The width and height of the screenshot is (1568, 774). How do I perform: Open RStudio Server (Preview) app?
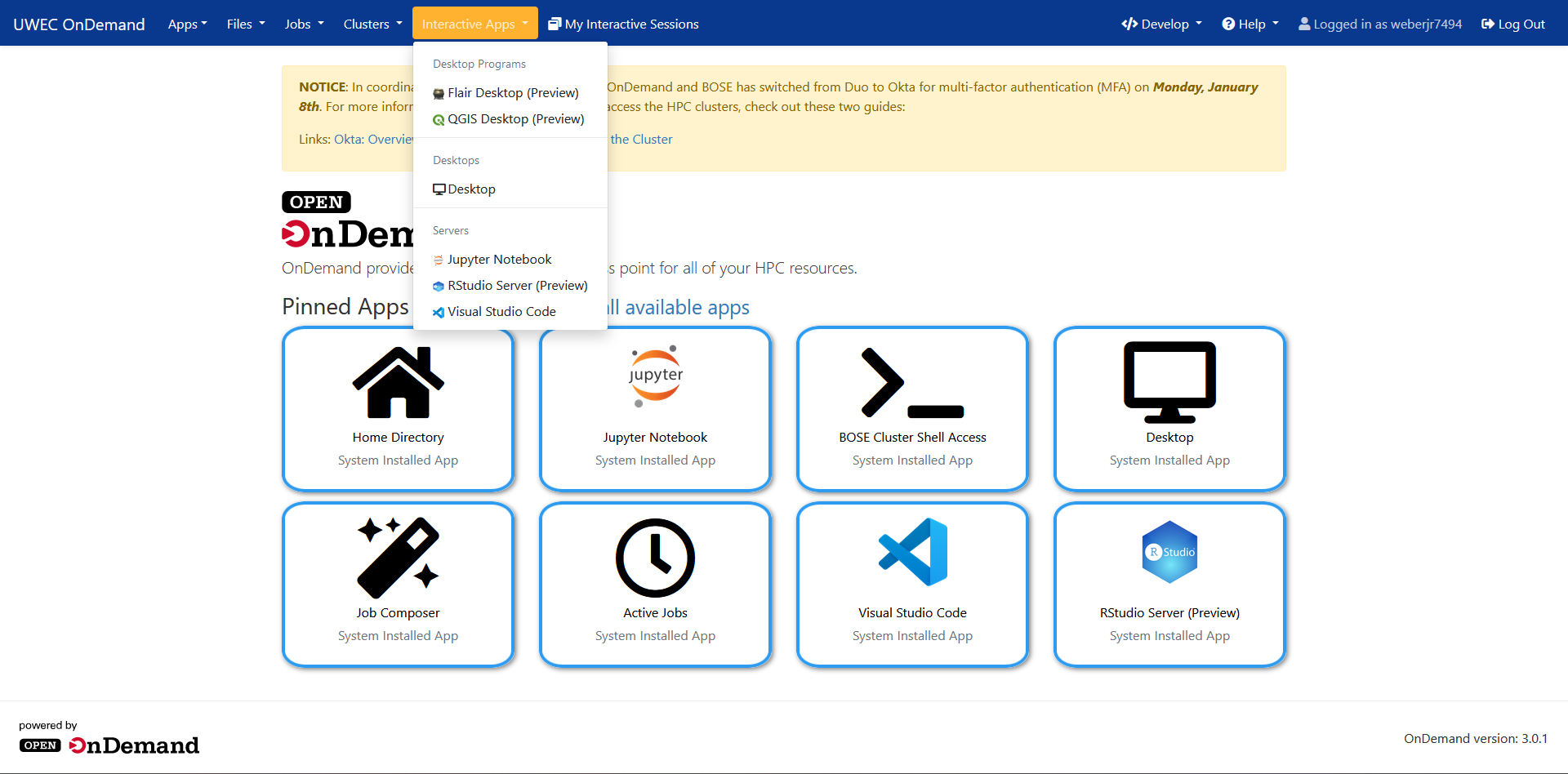pos(1169,584)
